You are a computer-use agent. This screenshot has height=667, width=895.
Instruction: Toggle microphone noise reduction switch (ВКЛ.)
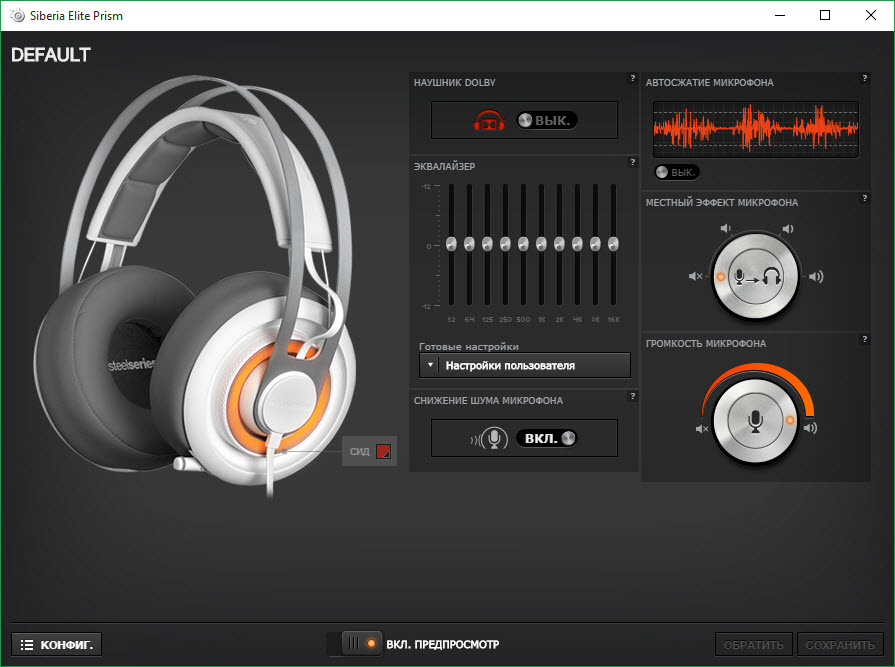(x=547, y=438)
